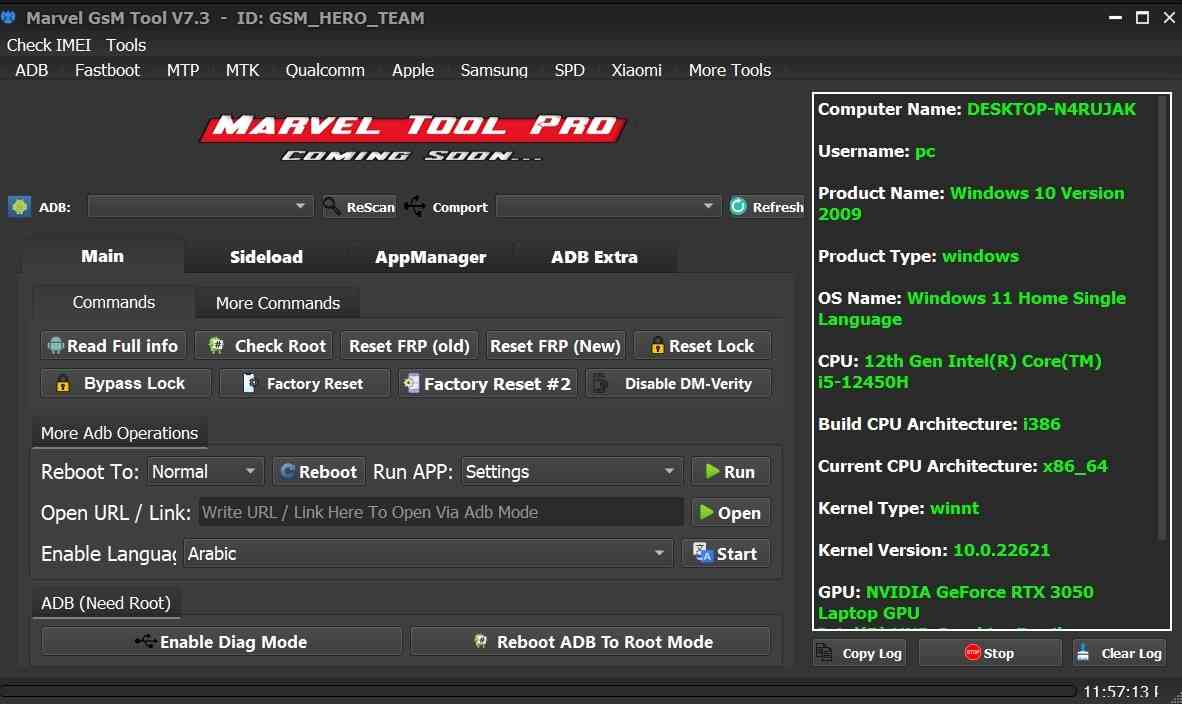The image size is (1182, 704).
Task: Open the ADB device dropdown
Action: (x=200, y=206)
